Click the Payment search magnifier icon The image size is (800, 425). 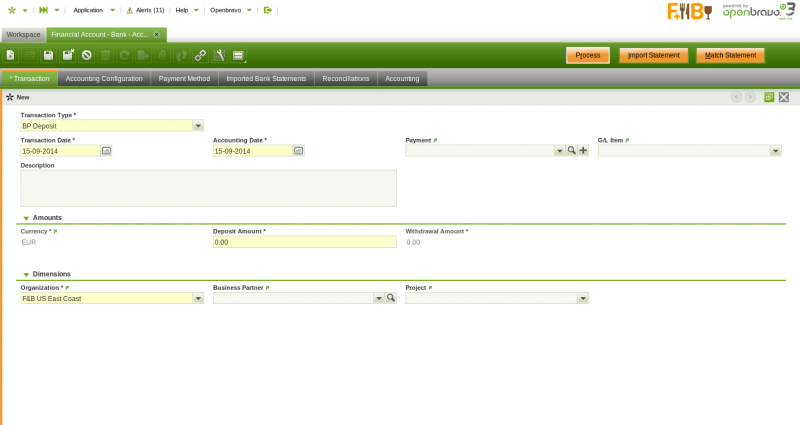click(x=572, y=151)
